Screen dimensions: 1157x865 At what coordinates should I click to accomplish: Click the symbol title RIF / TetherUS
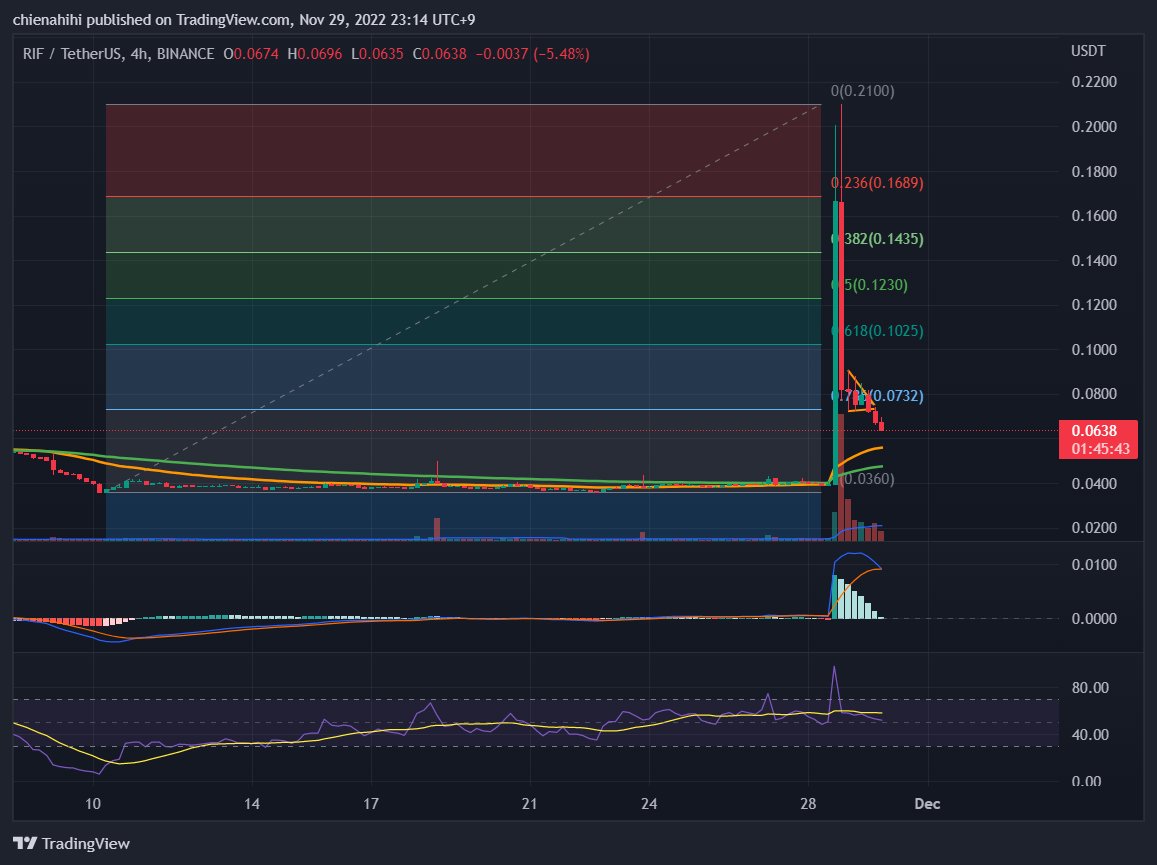click(x=72, y=54)
